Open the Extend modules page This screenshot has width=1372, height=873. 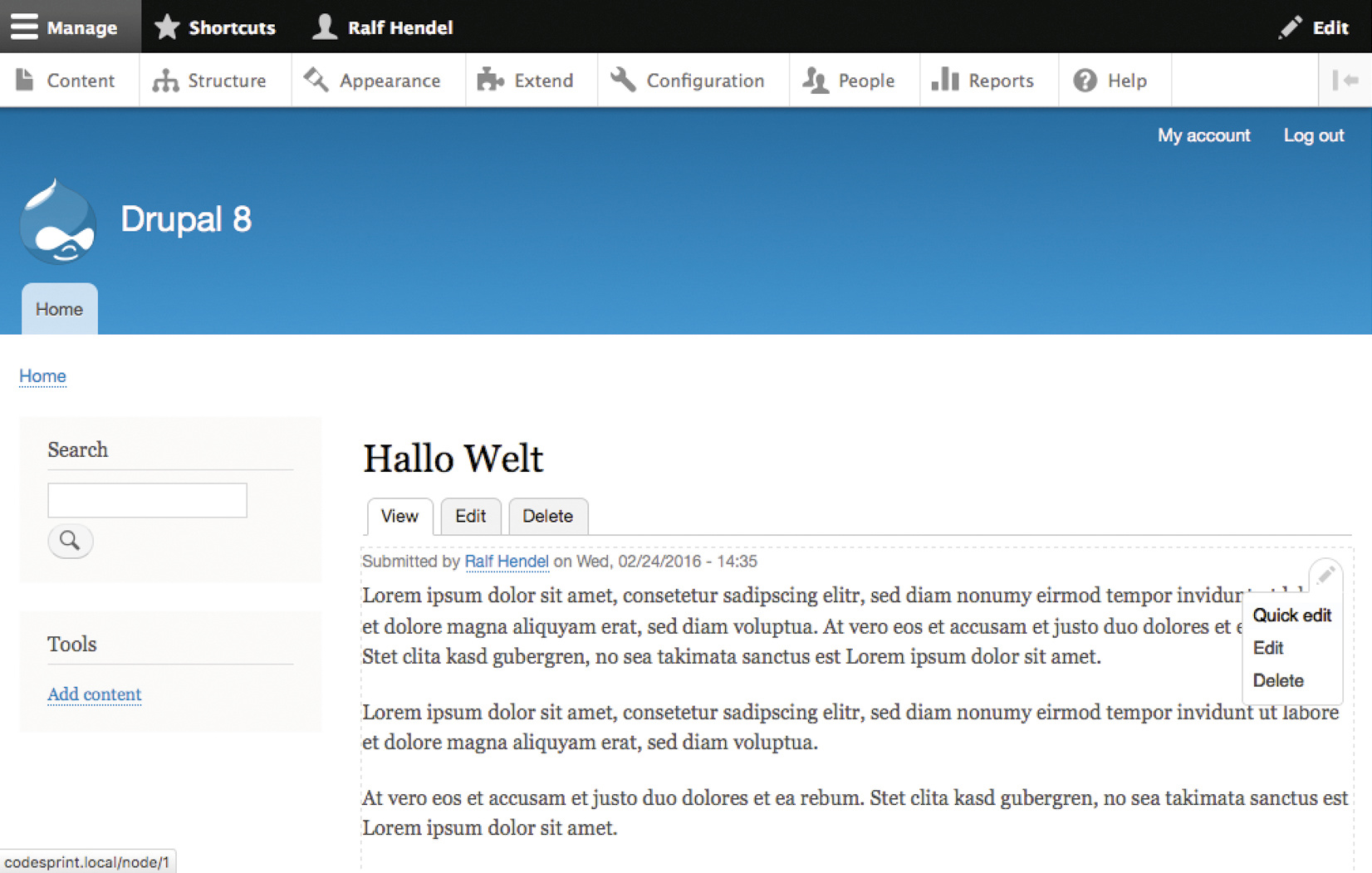coord(527,81)
